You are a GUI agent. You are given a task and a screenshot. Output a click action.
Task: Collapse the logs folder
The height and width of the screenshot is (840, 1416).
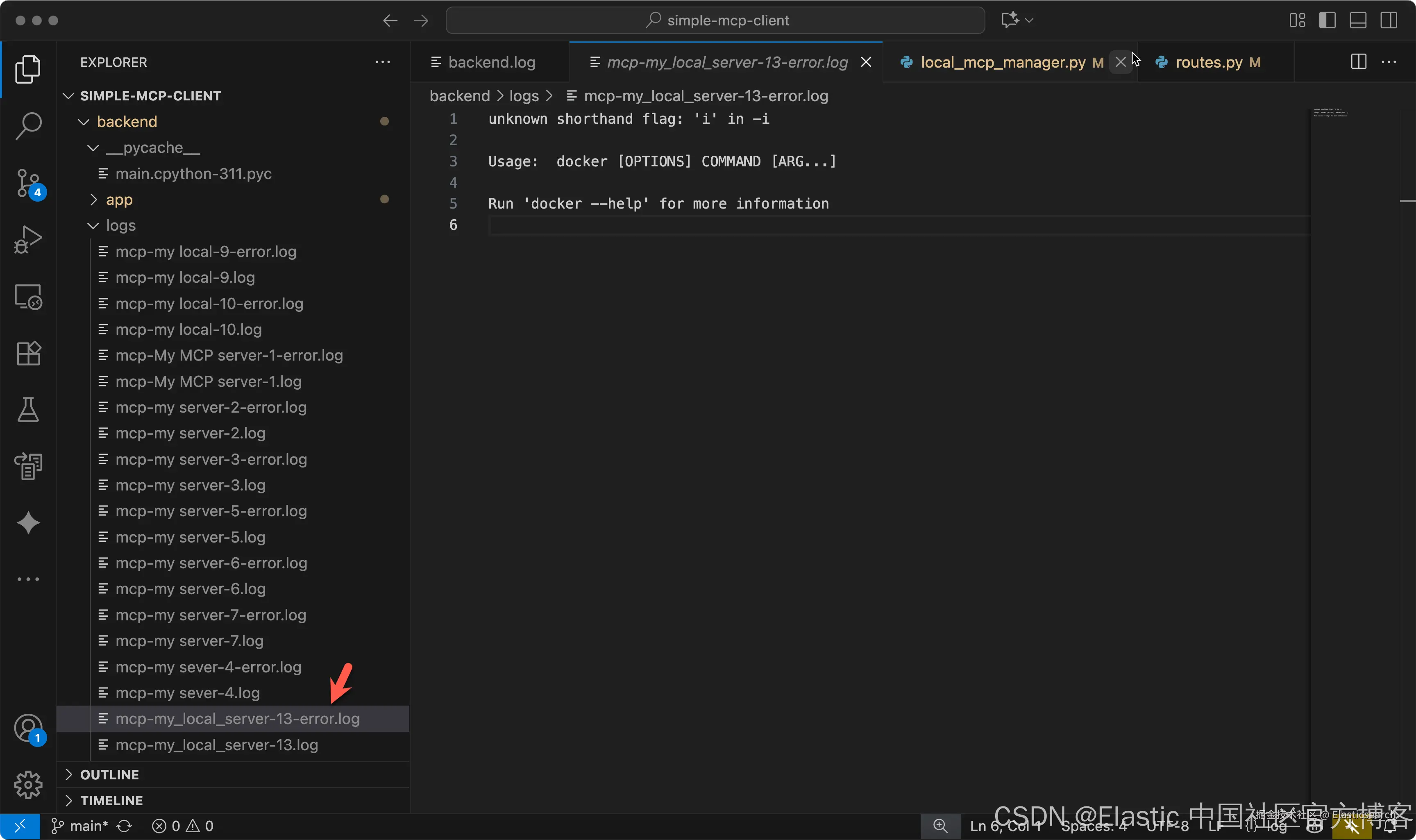pos(120,225)
